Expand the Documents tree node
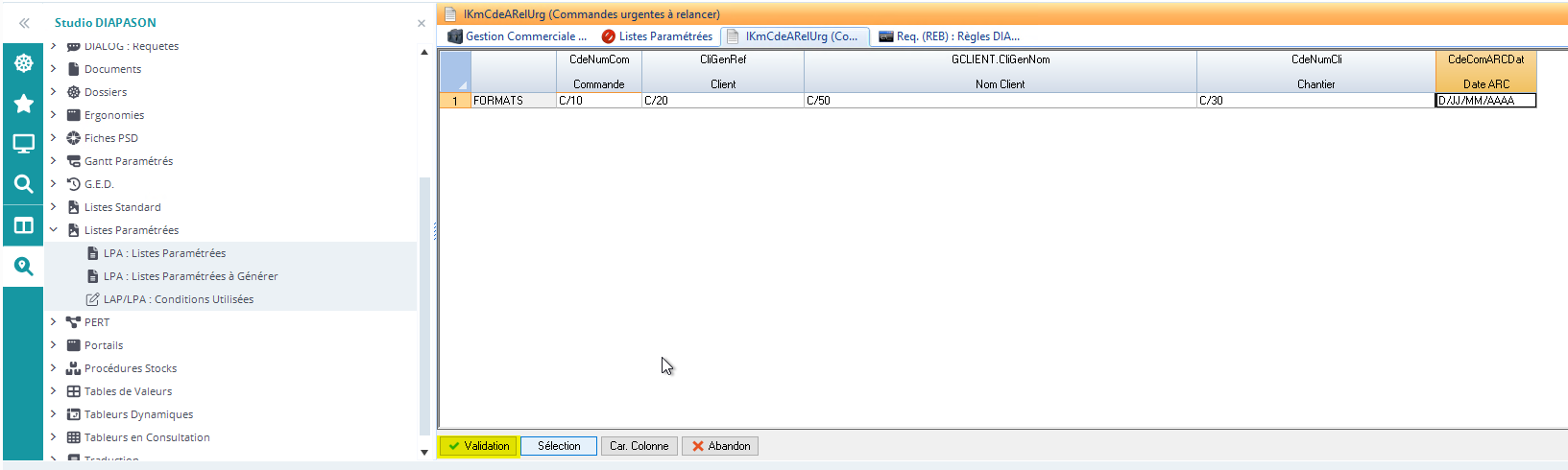The height and width of the screenshot is (470, 1568). point(54,69)
